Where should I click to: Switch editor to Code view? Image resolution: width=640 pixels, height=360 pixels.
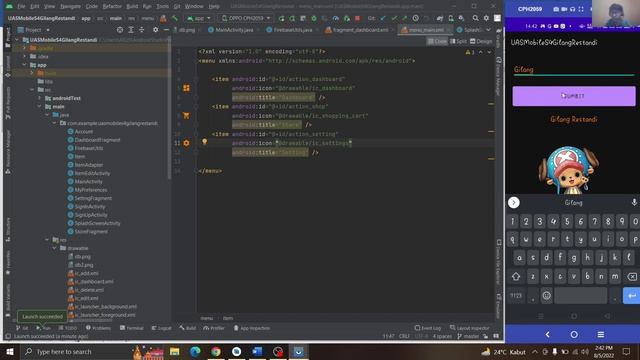437,41
